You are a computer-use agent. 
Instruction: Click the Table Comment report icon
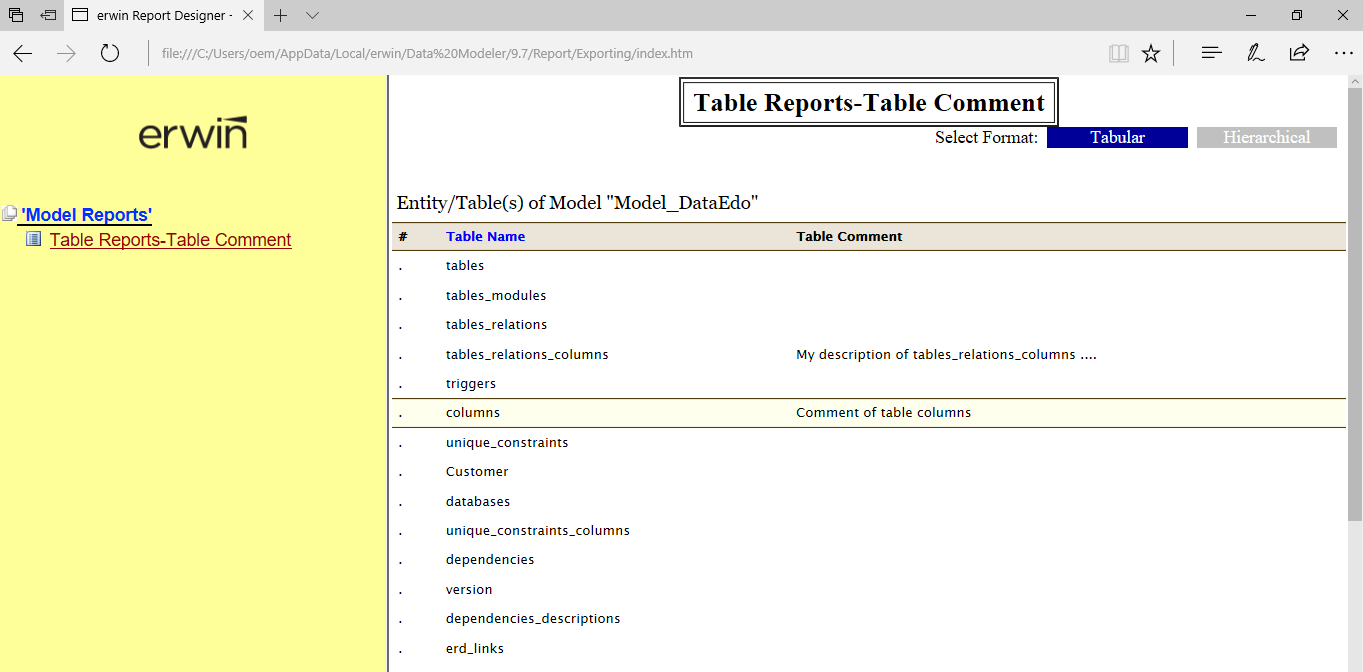[x=34, y=239]
